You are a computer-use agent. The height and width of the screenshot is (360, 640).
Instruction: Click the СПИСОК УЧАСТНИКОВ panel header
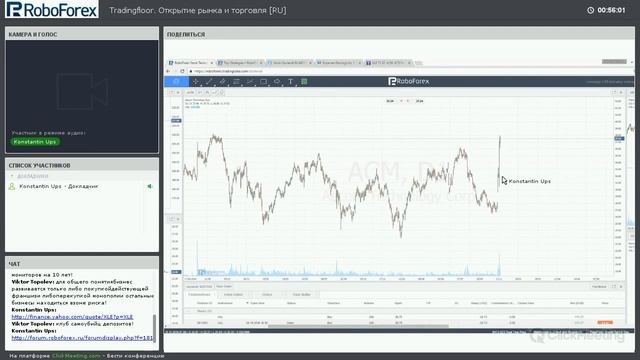click(82, 165)
